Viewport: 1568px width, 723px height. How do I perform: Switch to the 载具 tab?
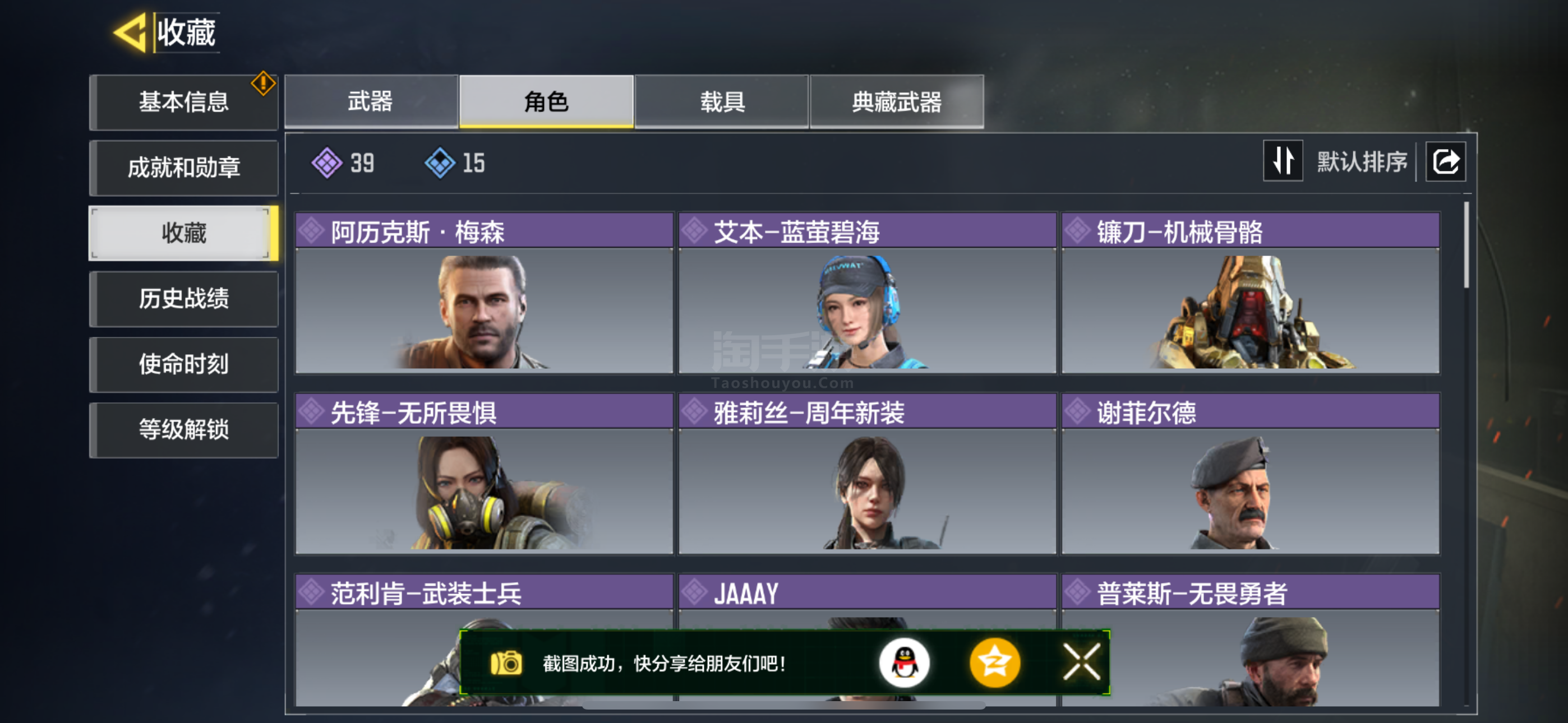(x=721, y=101)
